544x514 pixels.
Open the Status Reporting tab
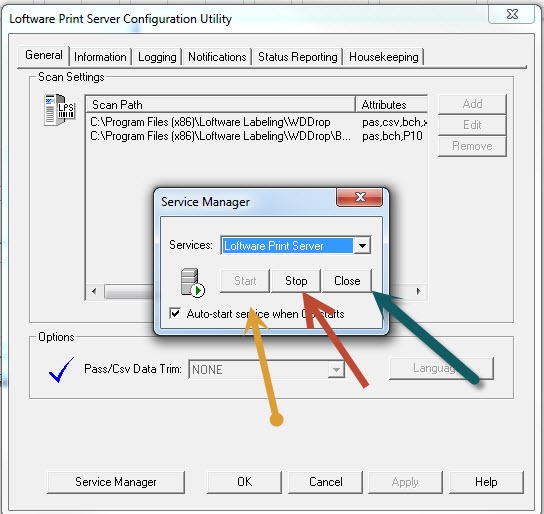click(x=298, y=57)
